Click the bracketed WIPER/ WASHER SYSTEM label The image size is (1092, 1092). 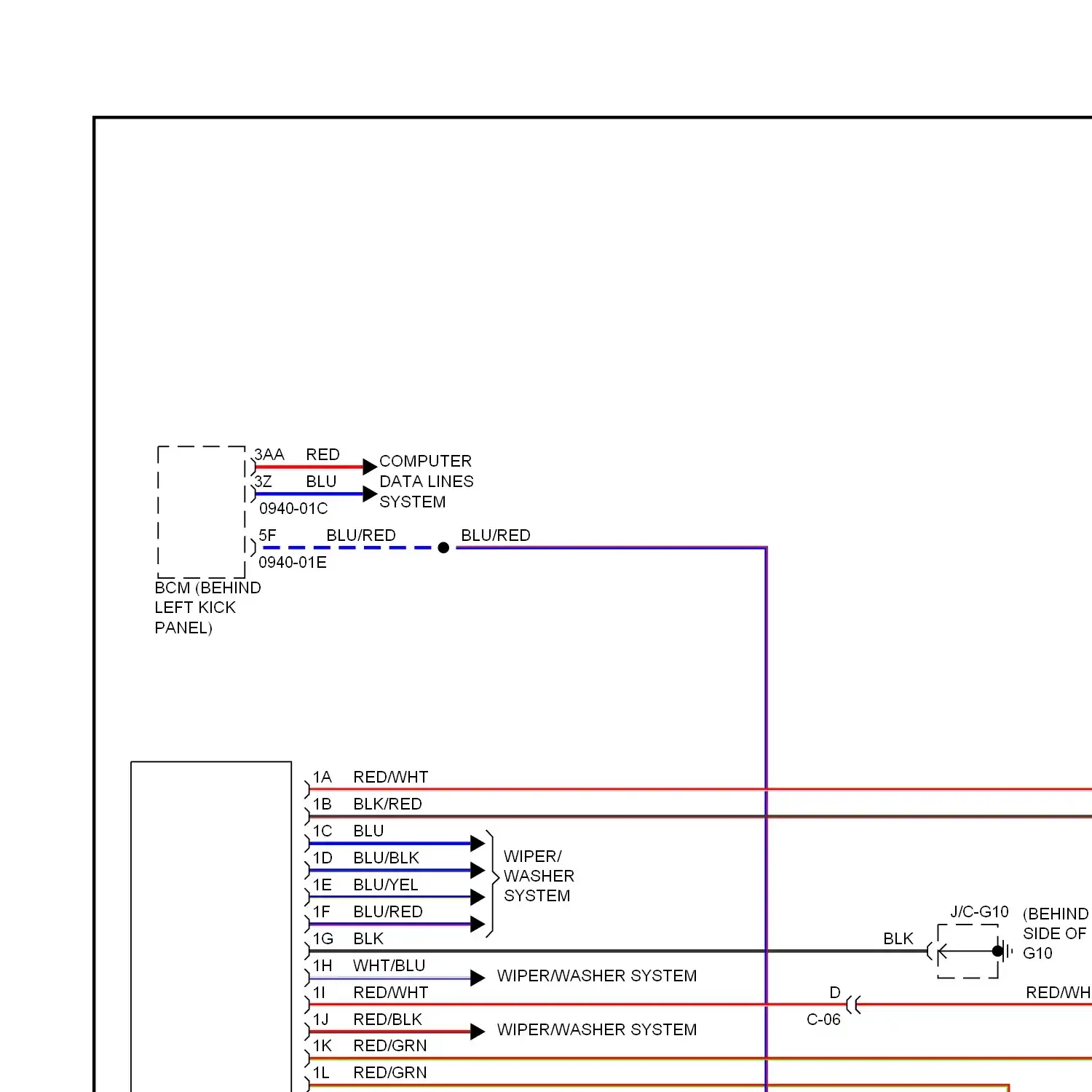539,876
